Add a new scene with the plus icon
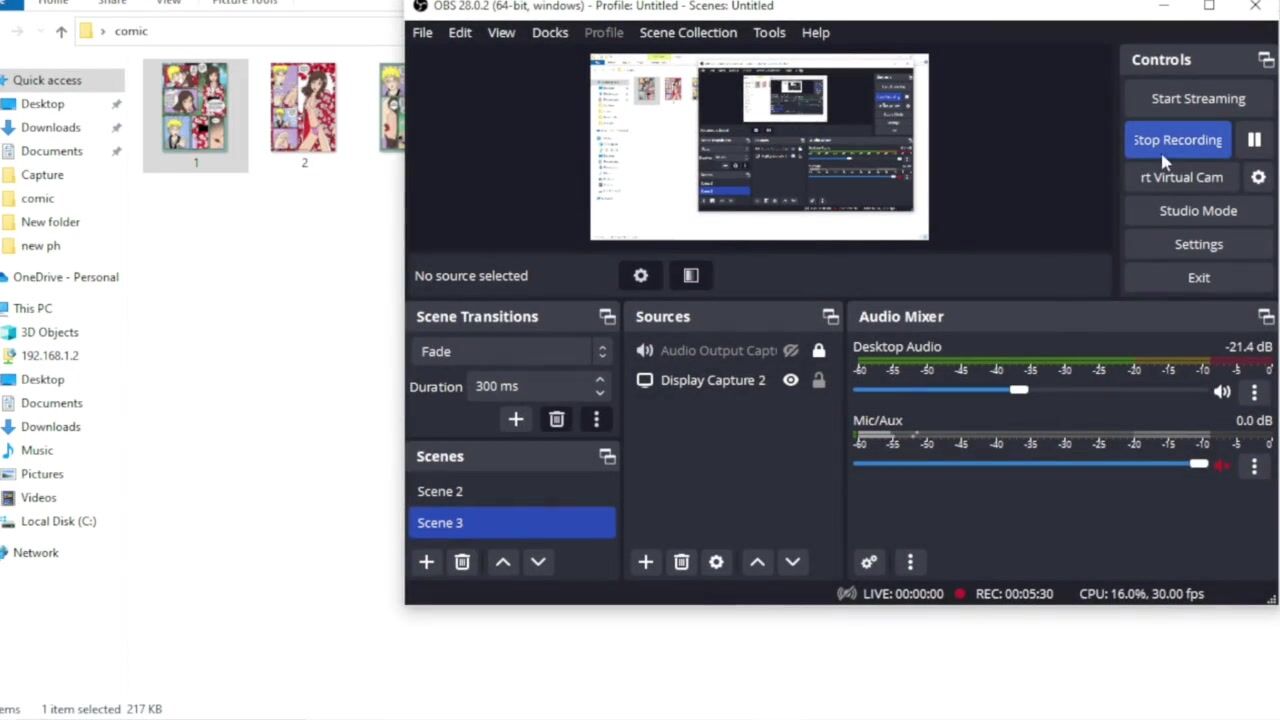 [426, 562]
